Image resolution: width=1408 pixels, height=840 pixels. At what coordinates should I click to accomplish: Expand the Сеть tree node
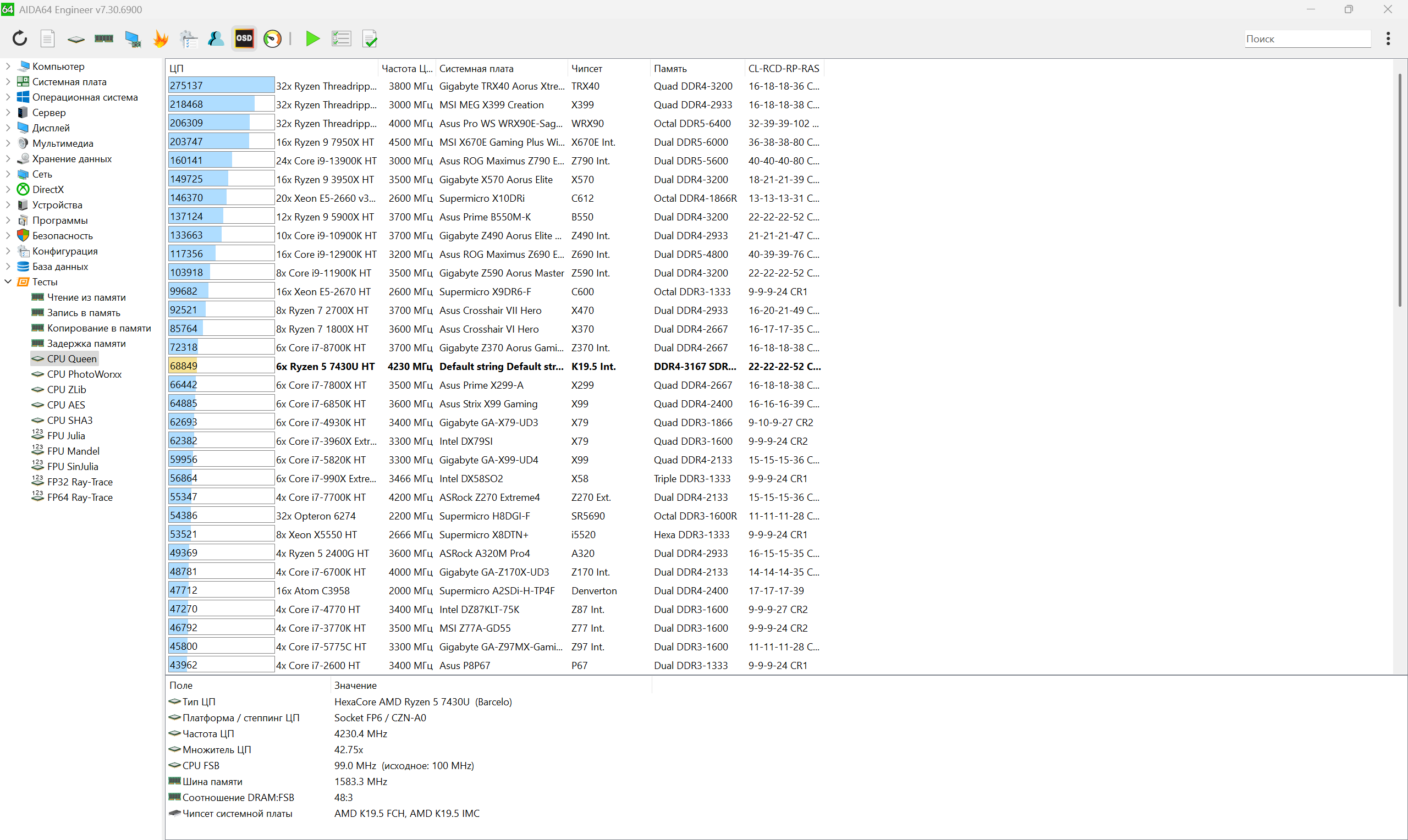tap(8, 174)
